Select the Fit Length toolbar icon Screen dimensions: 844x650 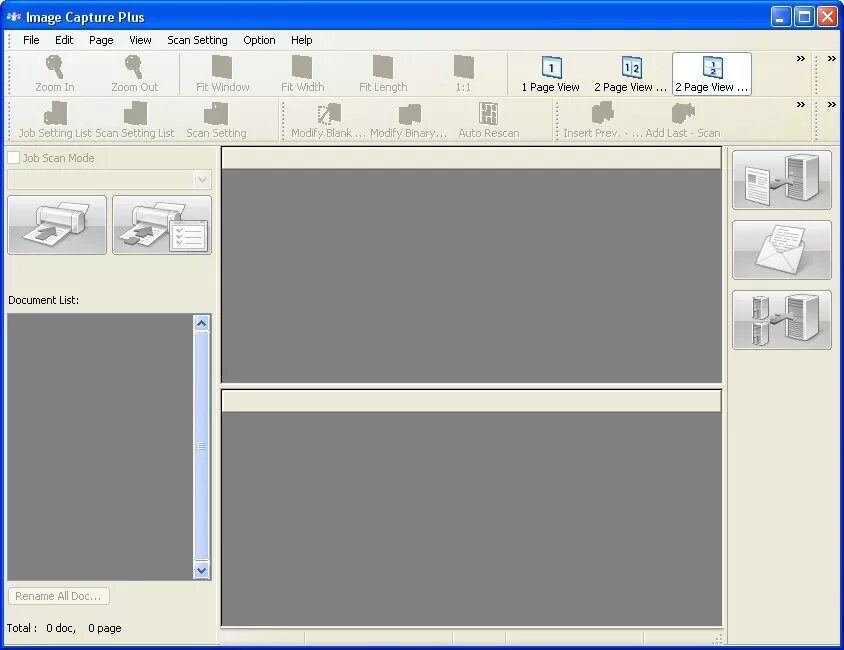(383, 67)
